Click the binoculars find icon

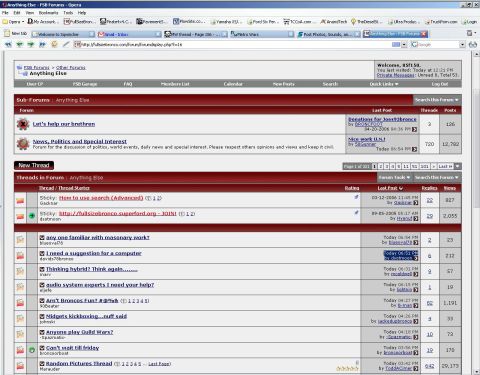point(473,44)
